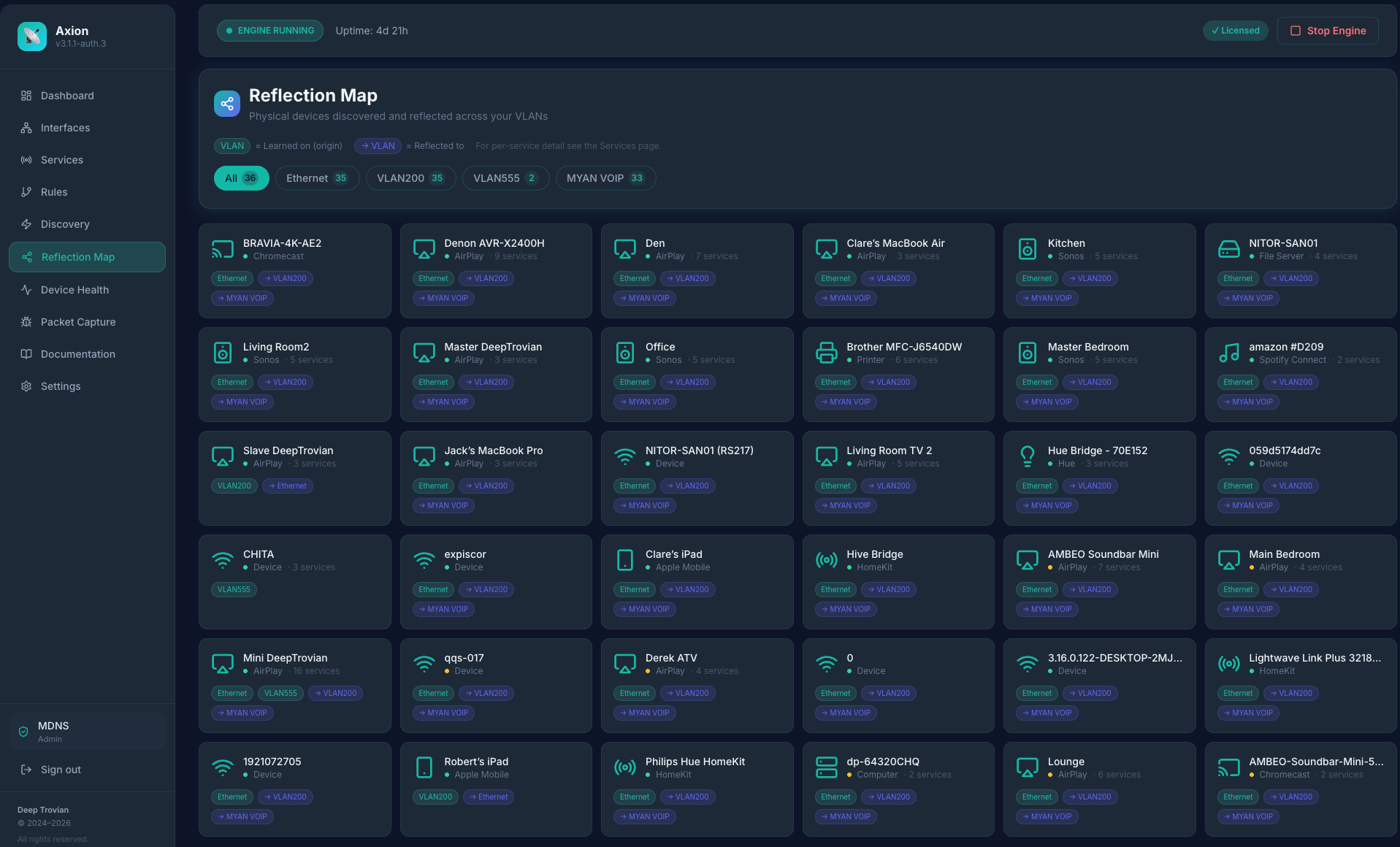Filter devices by Ethernet tab

point(317,178)
